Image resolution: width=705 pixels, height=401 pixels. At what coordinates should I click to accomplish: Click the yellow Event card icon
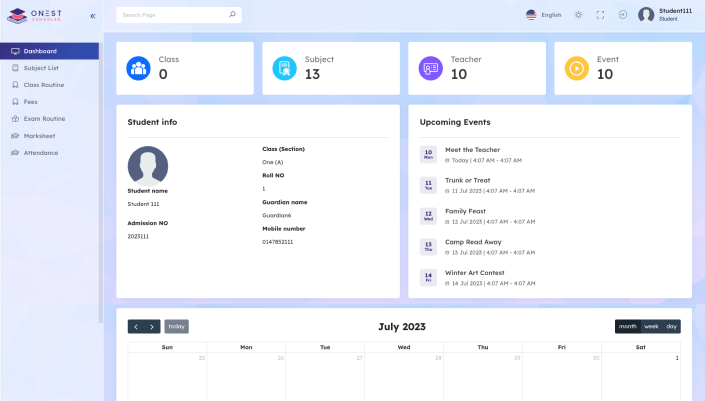[576, 68]
